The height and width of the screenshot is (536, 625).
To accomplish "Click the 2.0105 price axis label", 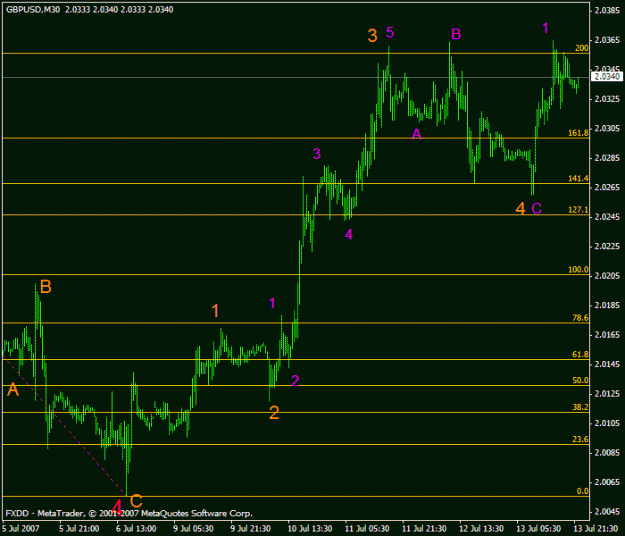I will [x=607, y=423].
